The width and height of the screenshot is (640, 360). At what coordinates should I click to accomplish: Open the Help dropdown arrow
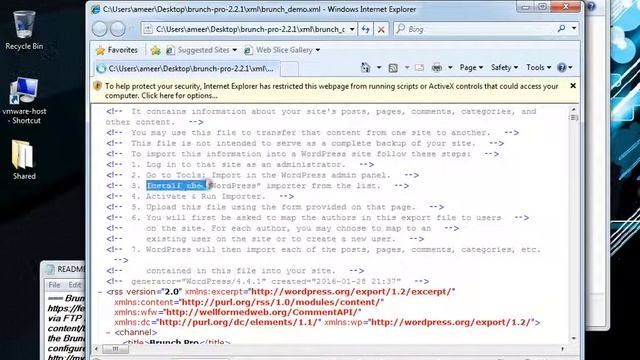571,67
